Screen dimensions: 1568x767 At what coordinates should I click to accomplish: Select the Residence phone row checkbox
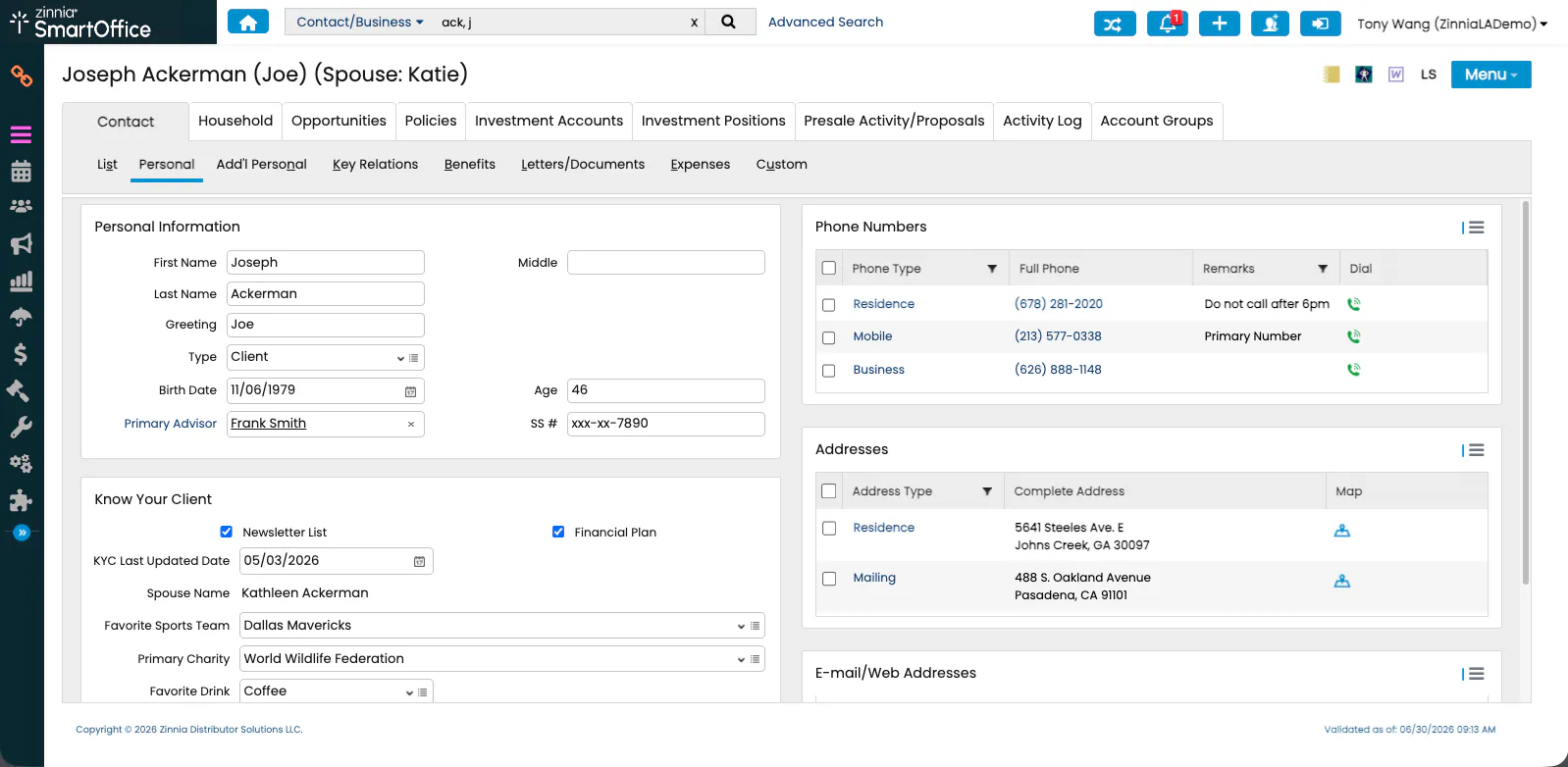pyautogui.click(x=829, y=305)
